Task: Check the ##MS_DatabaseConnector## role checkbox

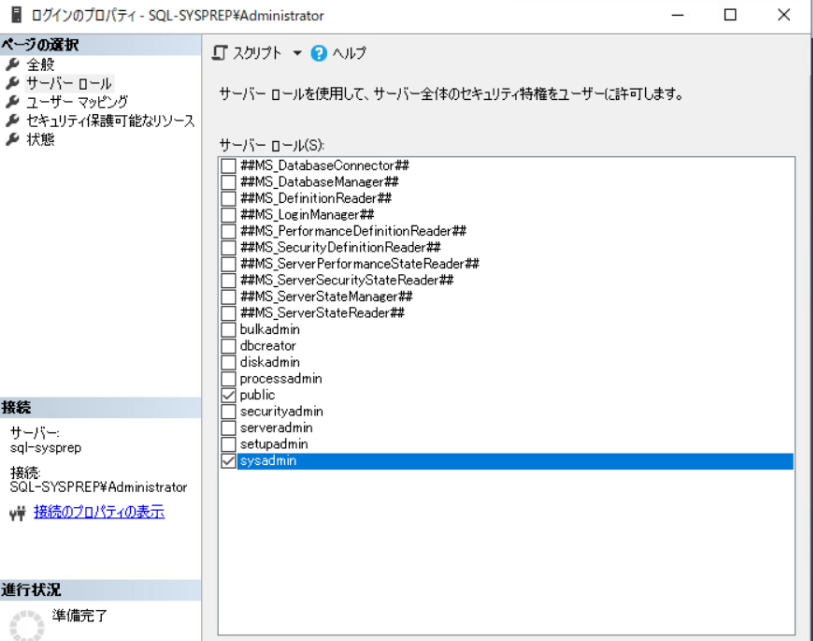Action: 228,165
